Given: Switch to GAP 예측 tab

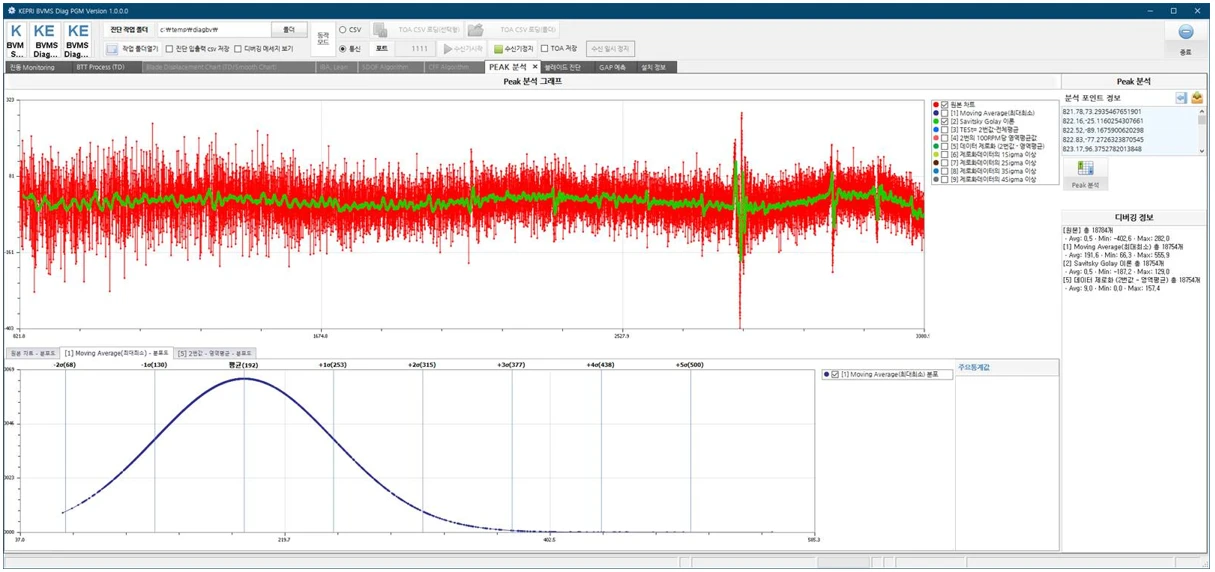Looking at the screenshot, I should click(x=614, y=67).
